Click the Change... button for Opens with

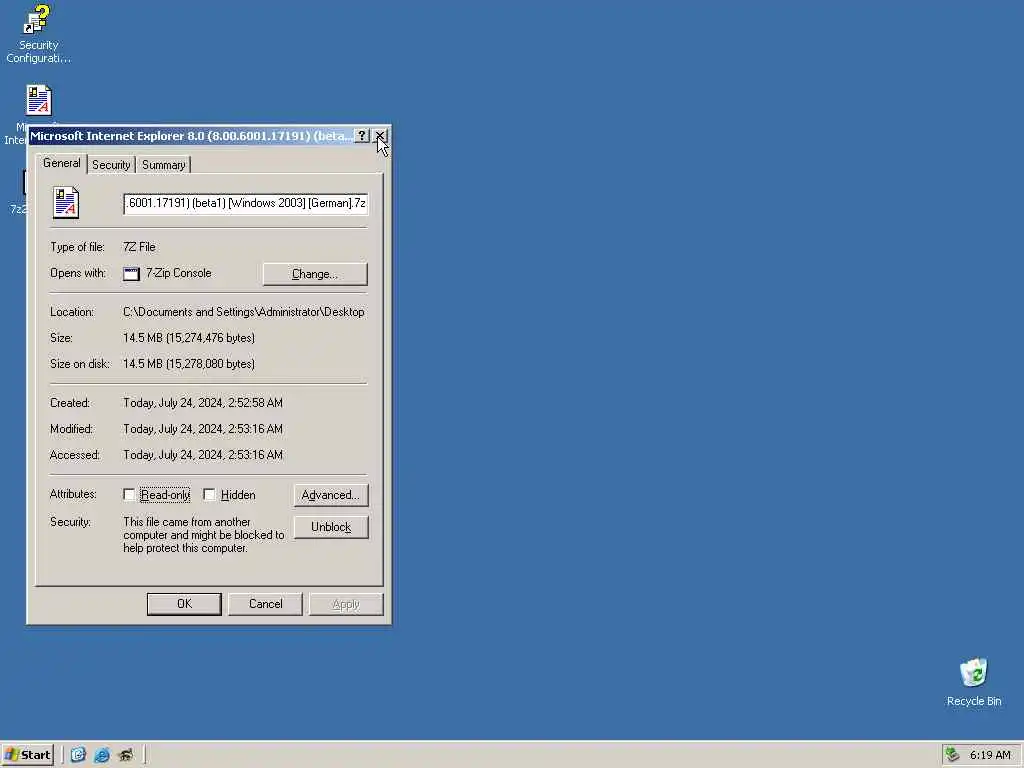(315, 274)
